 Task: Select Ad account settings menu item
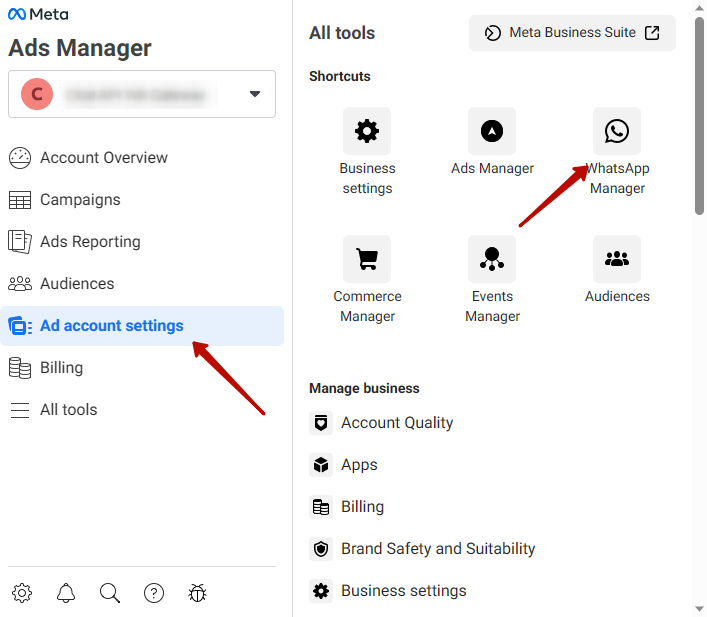pyautogui.click(x=142, y=326)
